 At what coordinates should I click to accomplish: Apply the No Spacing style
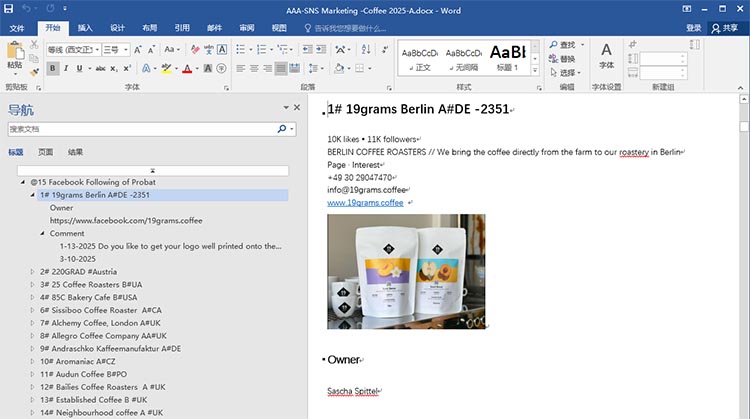tap(464, 58)
